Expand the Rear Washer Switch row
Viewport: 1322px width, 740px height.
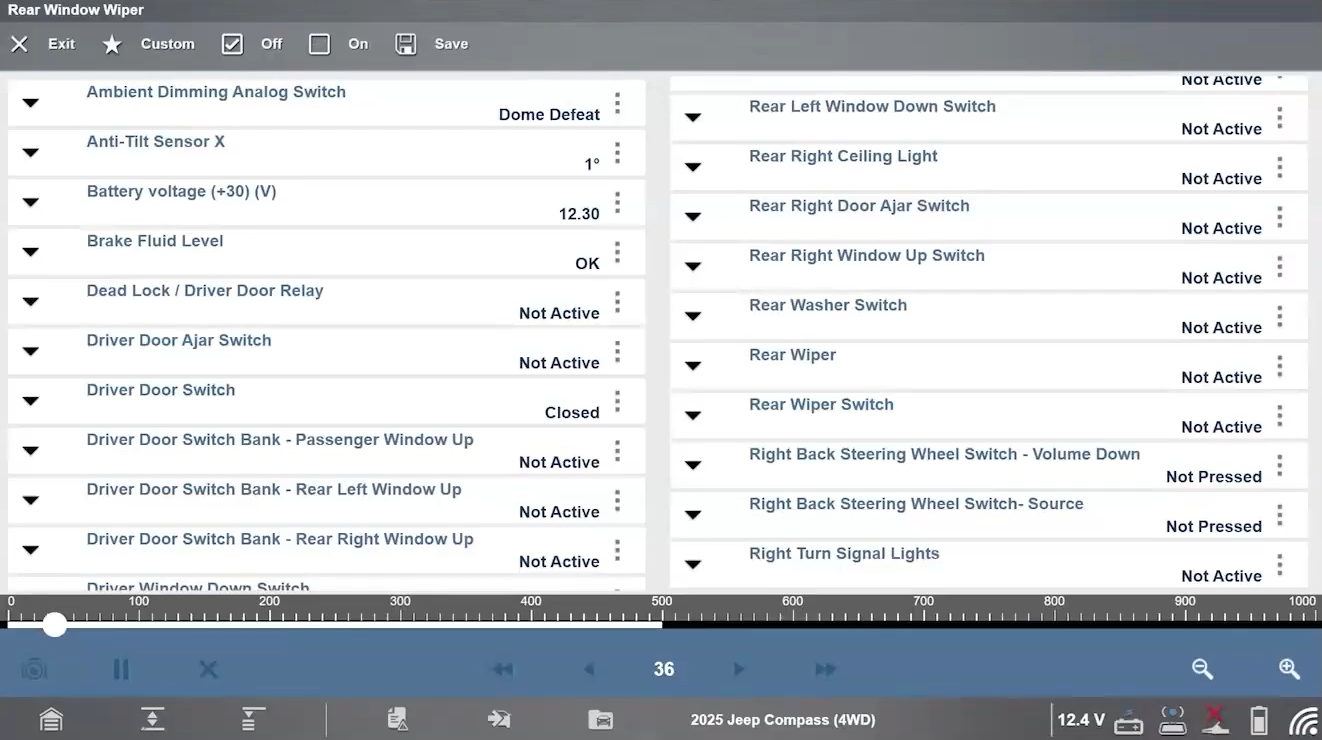click(692, 316)
